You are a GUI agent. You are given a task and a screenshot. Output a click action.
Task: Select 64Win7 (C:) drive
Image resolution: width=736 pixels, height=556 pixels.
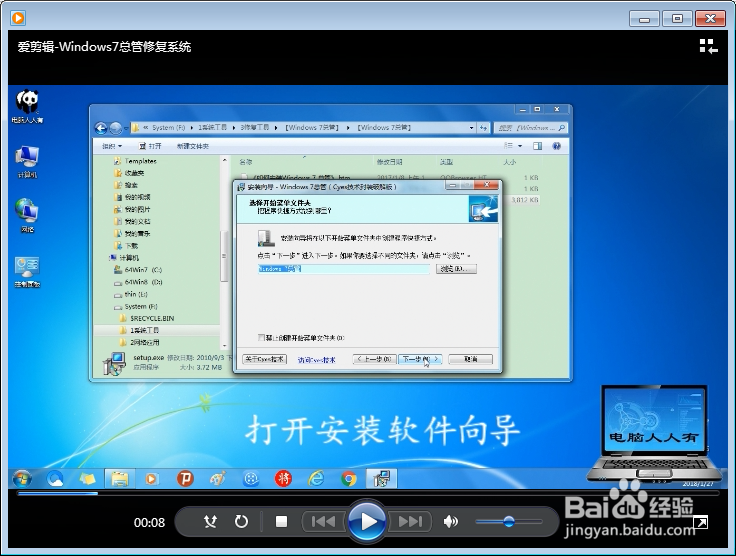(x=138, y=270)
